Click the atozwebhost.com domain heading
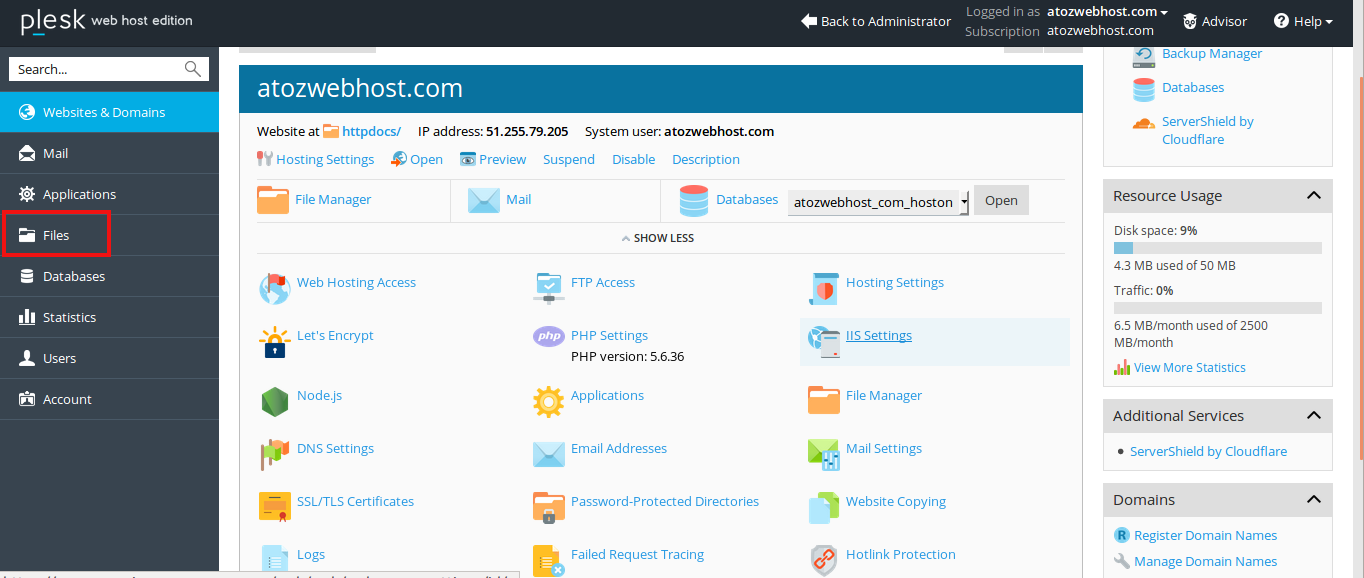The width and height of the screenshot is (1364, 578). tap(360, 88)
